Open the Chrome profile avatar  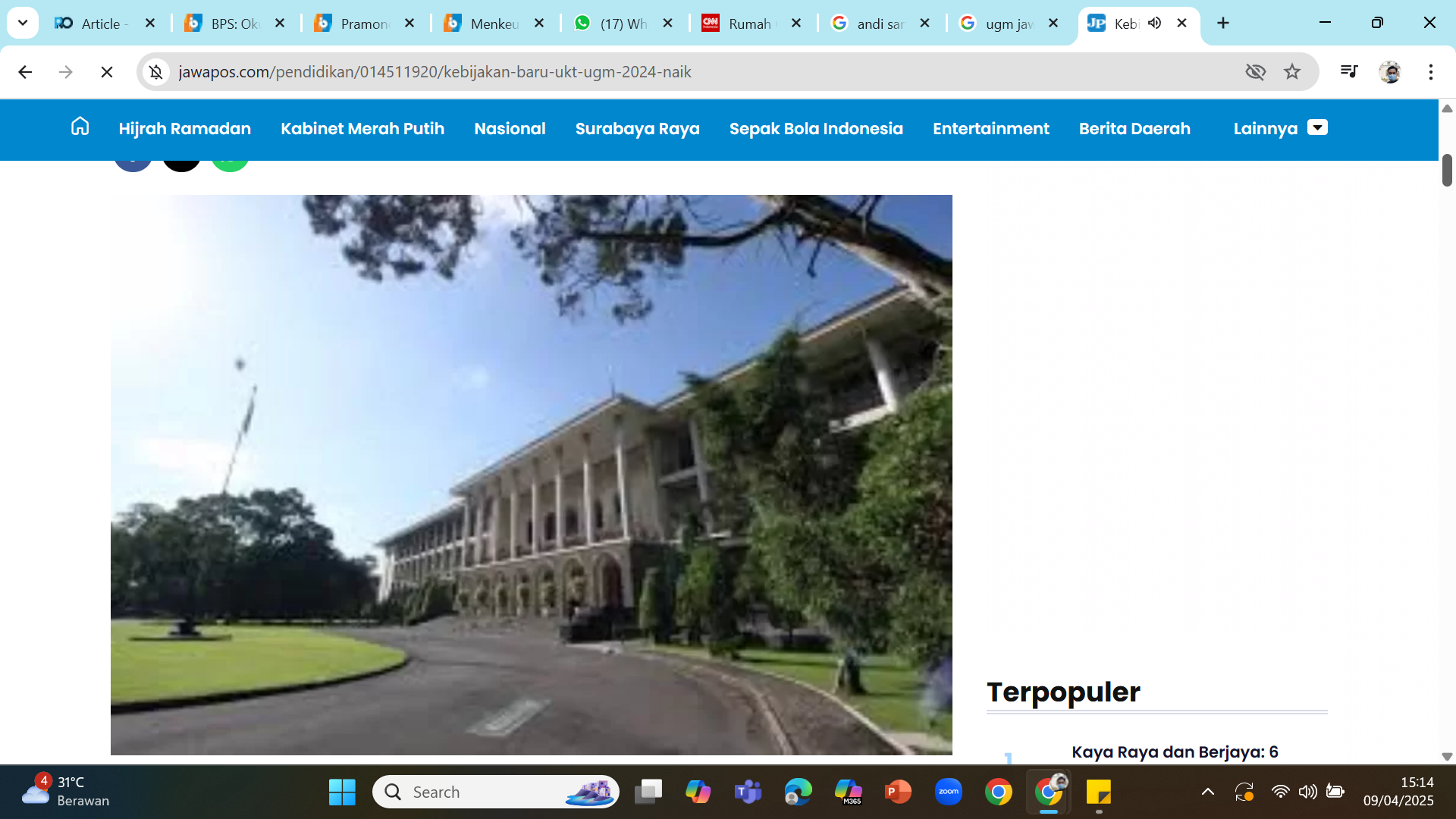1390,72
